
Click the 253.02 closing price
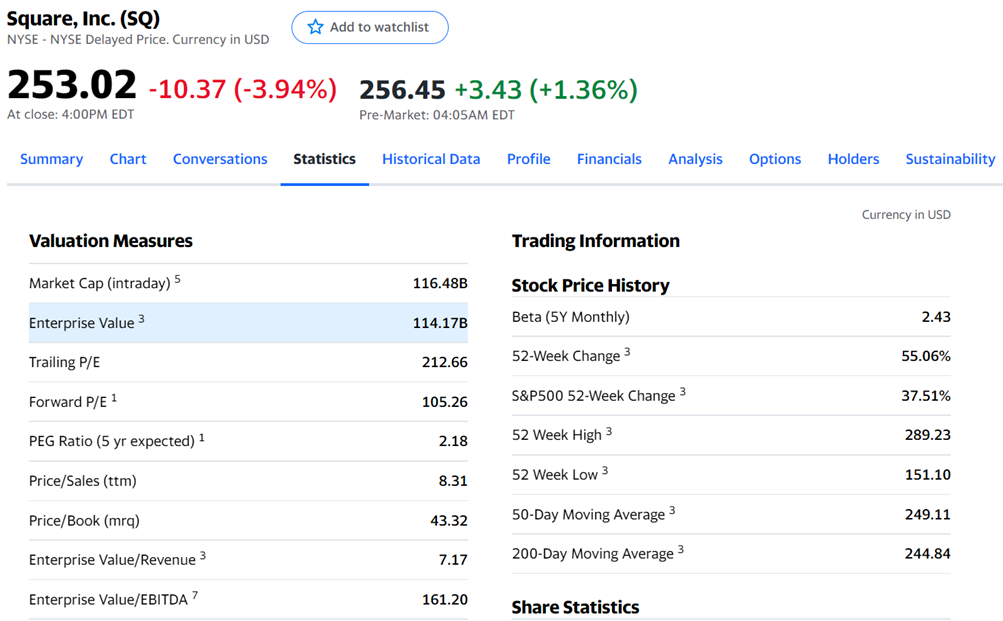[x=72, y=84]
